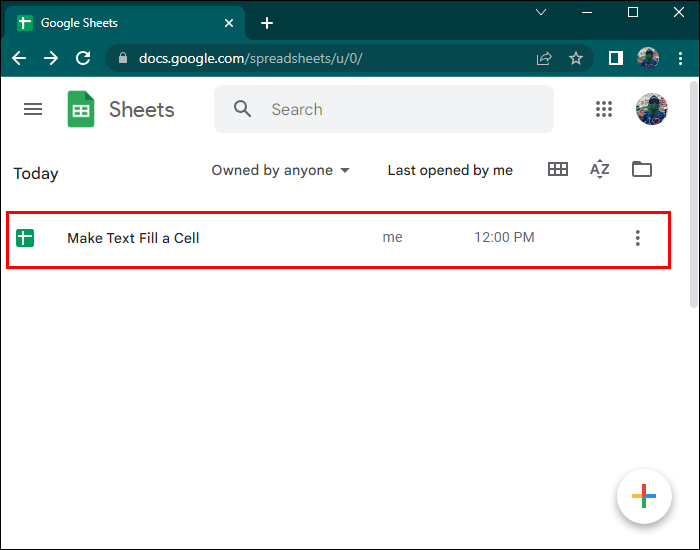
Task: Open the Chrome three-dot menu
Action: coord(680,58)
